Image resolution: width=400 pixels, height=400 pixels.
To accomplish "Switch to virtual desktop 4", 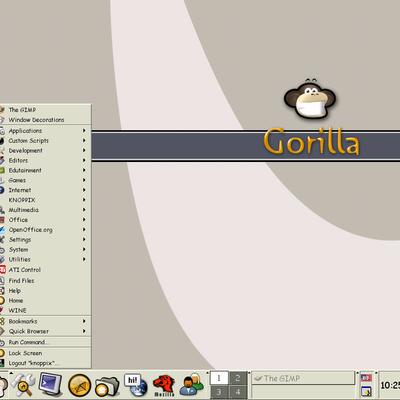I will pyautogui.click(x=238, y=392).
